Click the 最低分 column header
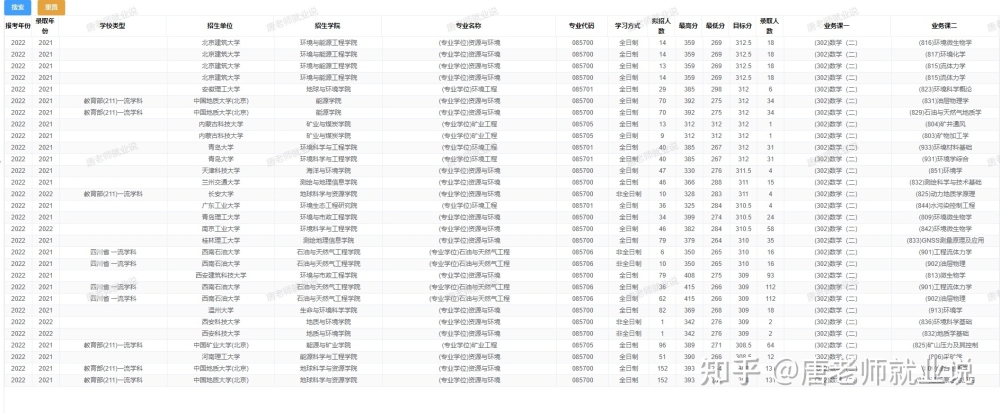 tap(716, 26)
